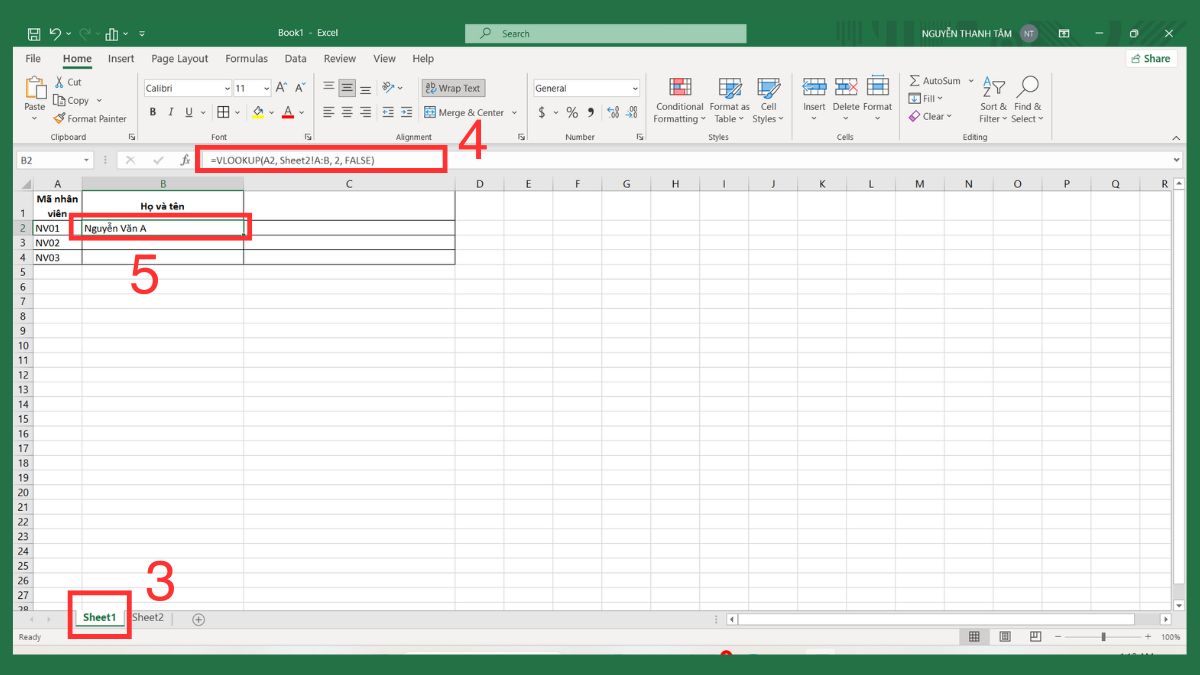Click the zoom slider in status bar

tap(1103, 637)
